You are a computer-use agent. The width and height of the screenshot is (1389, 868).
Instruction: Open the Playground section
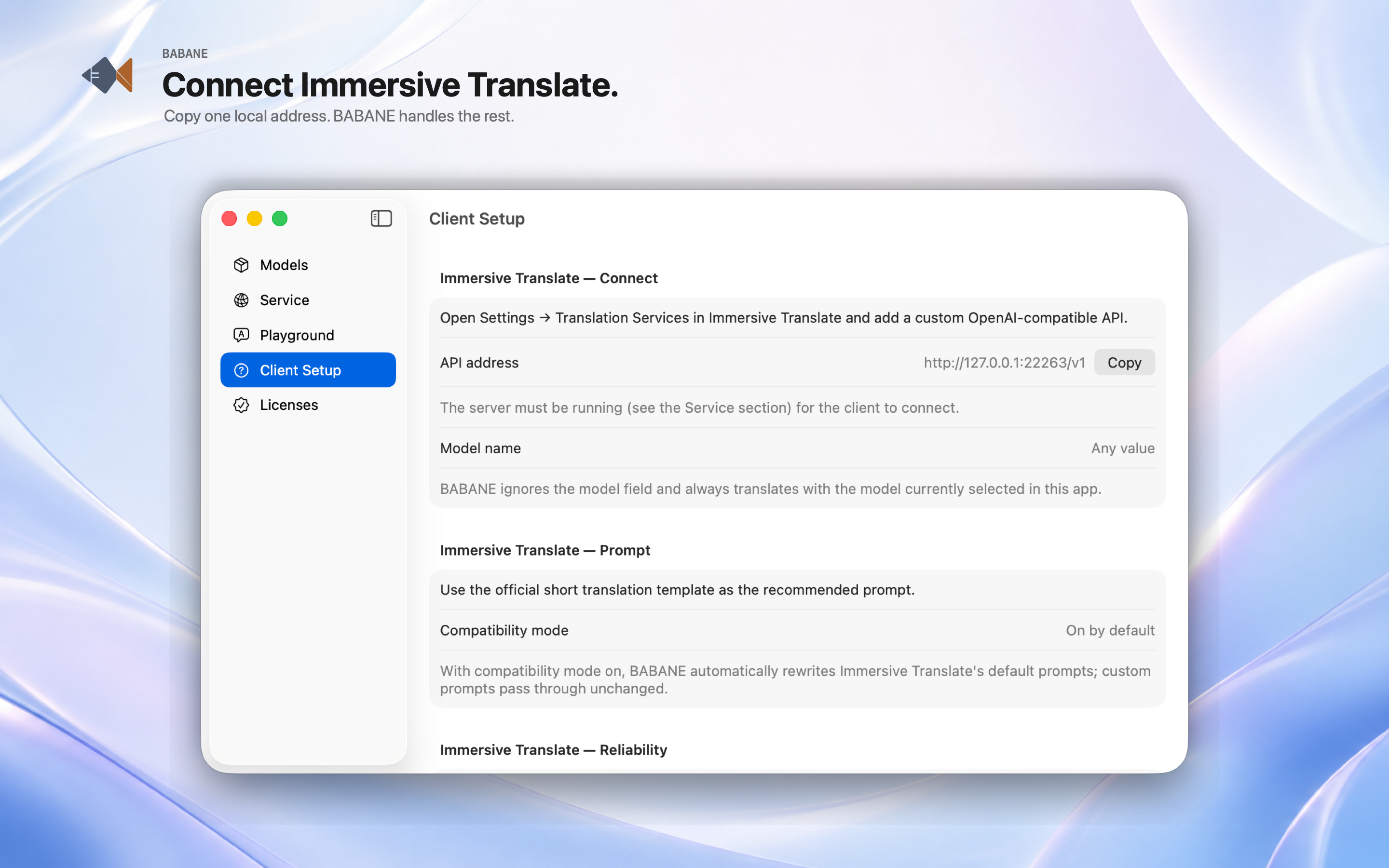[308, 335]
